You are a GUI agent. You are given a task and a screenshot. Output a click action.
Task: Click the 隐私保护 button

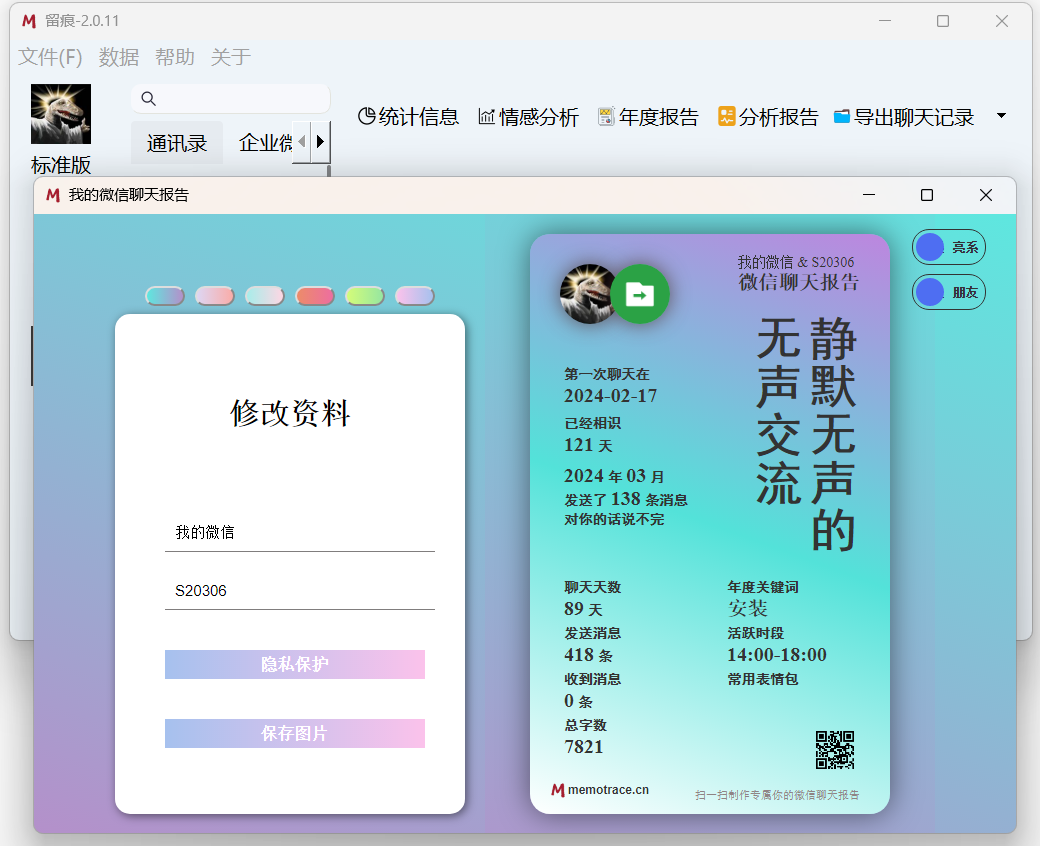[x=295, y=664]
